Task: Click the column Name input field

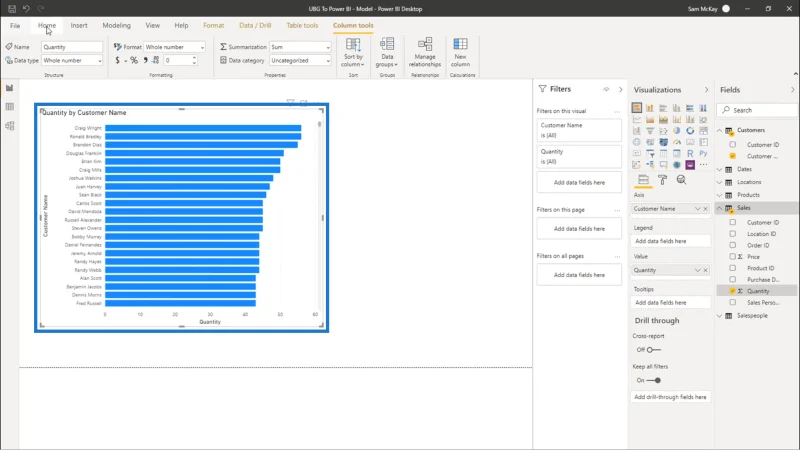Action: coord(72,47)
